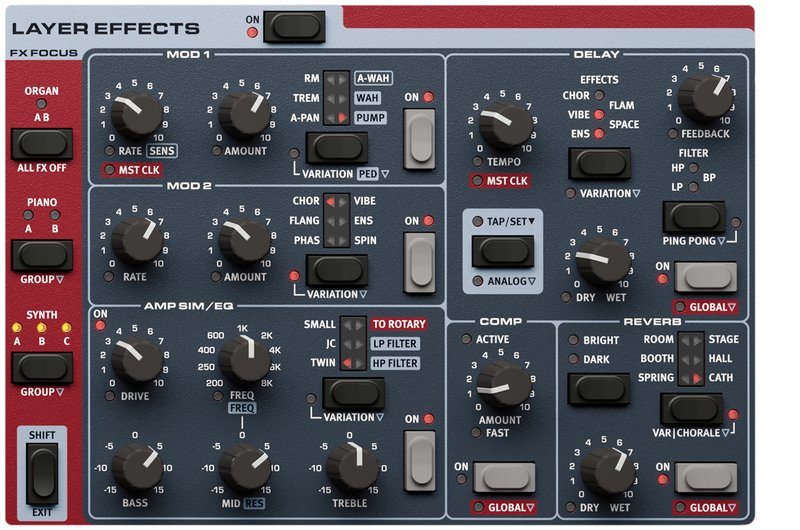The height and width of the screenshot is (530, 800).
Task: Switch on the MOD 1 effect
Action: (x=419, y=138)
